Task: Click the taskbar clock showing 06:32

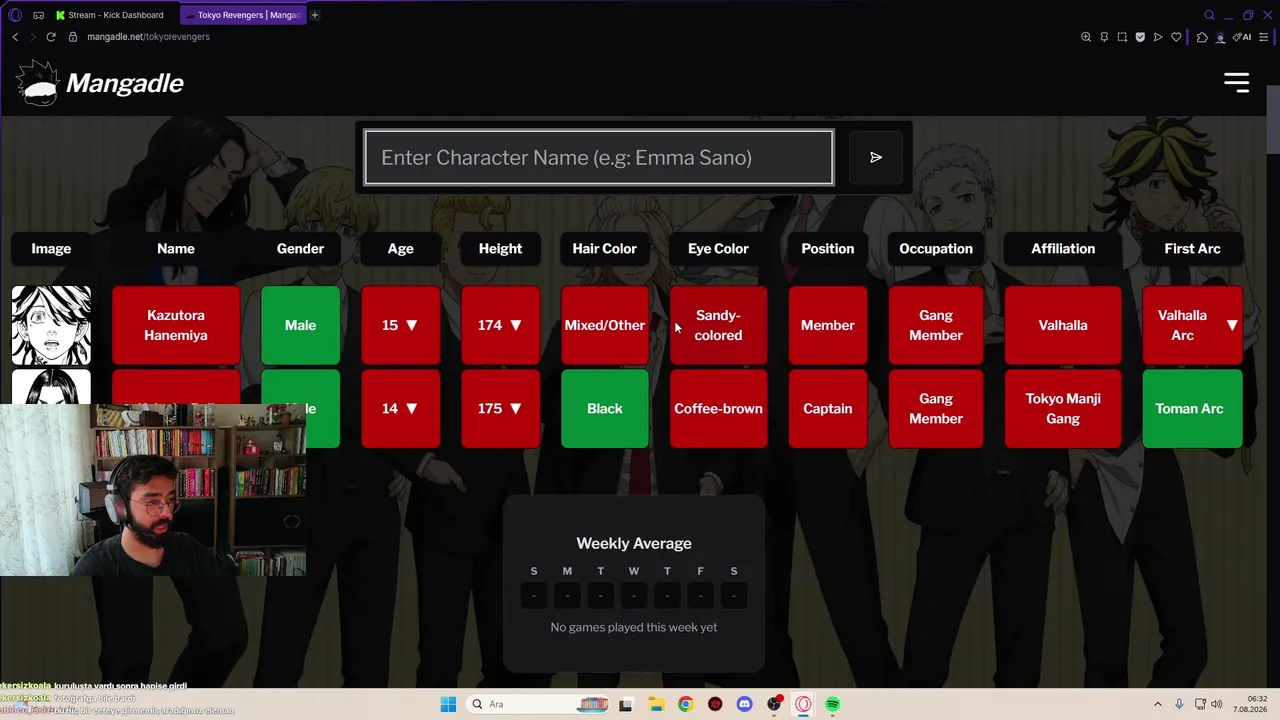Action: [x=1250, y=704]
